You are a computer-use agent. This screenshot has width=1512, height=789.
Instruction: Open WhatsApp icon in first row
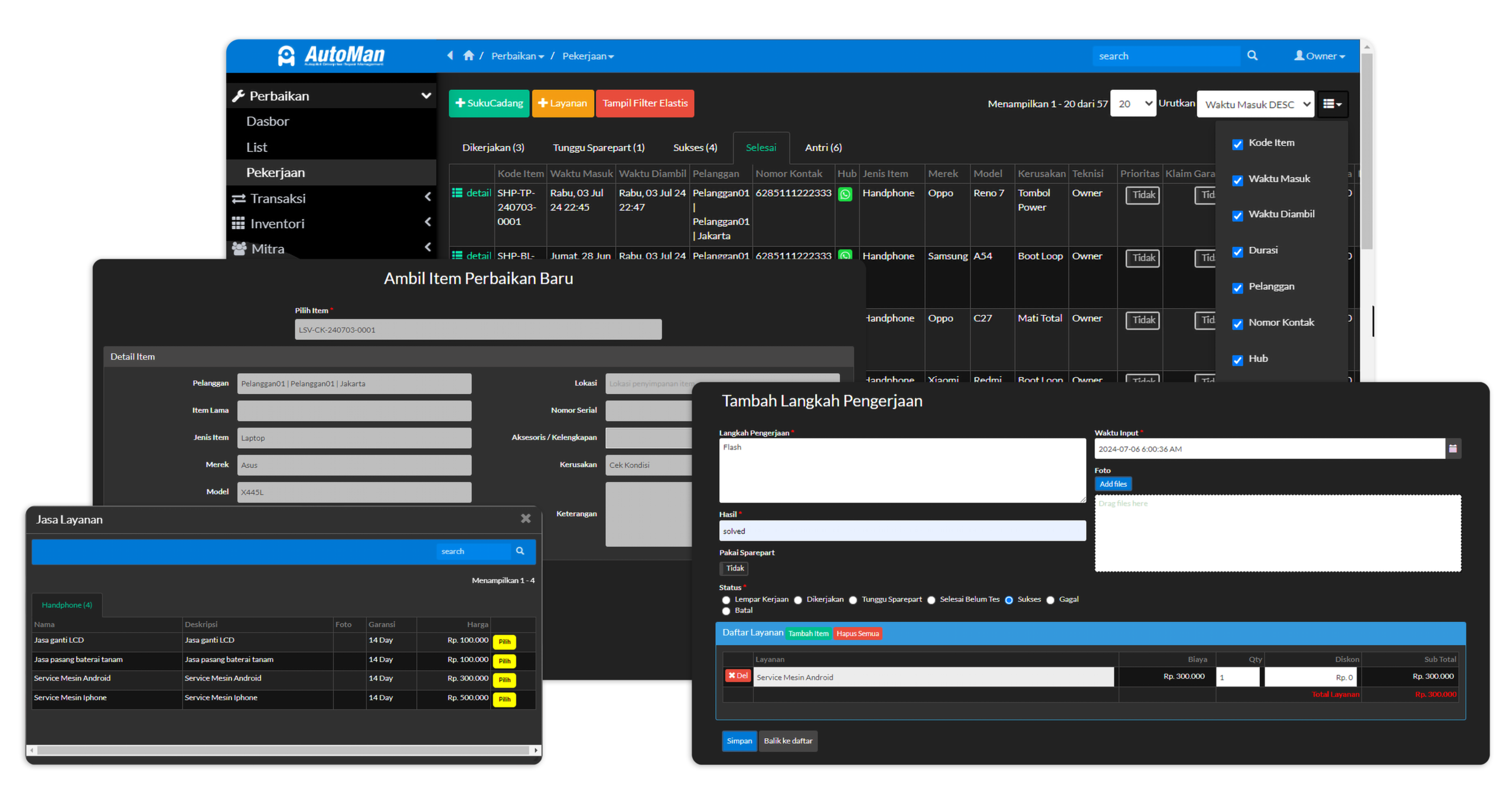point(845,194)
